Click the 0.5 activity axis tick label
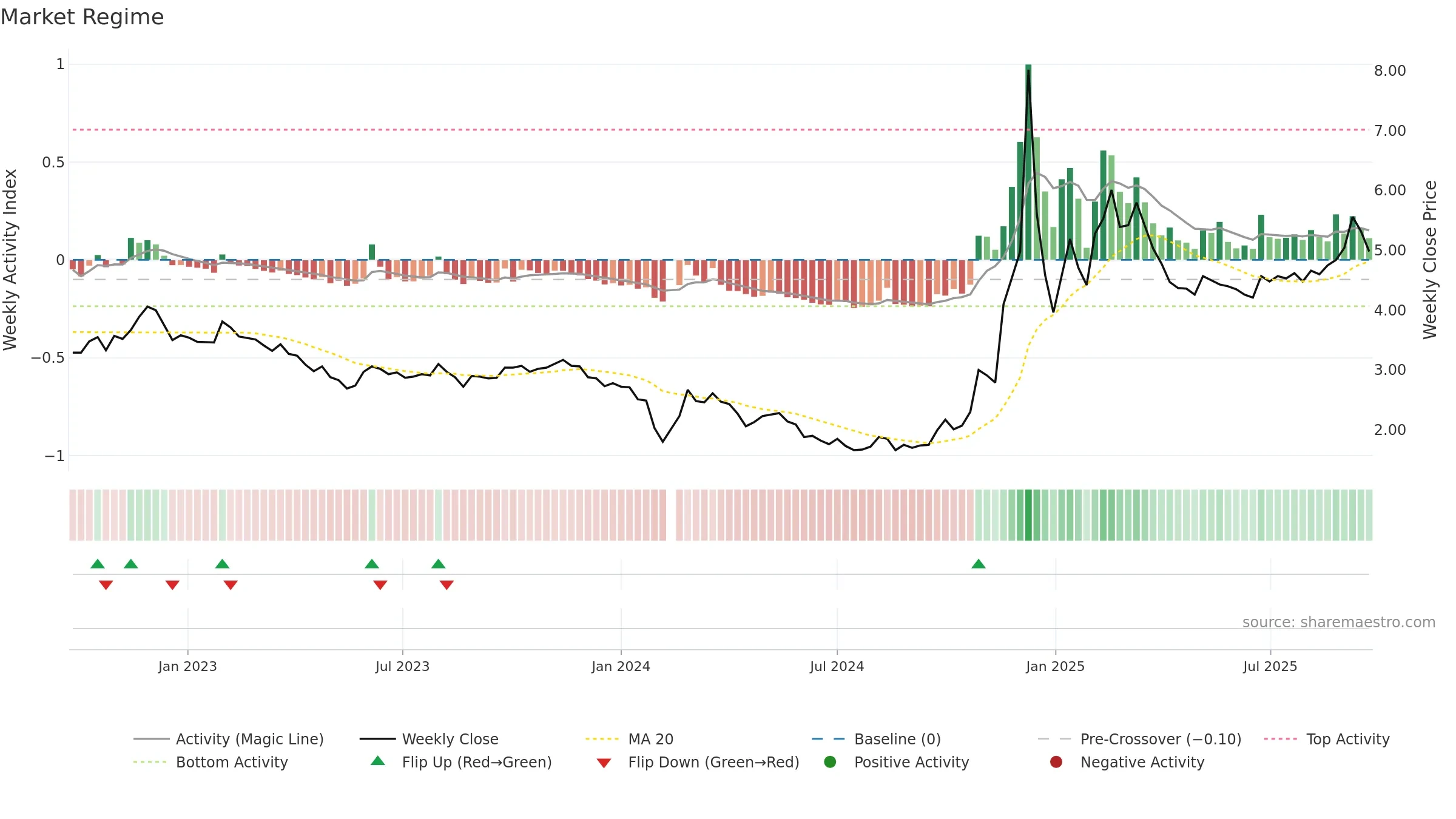Viewport: 1456px width, 819px height. [x=53, y=162]
